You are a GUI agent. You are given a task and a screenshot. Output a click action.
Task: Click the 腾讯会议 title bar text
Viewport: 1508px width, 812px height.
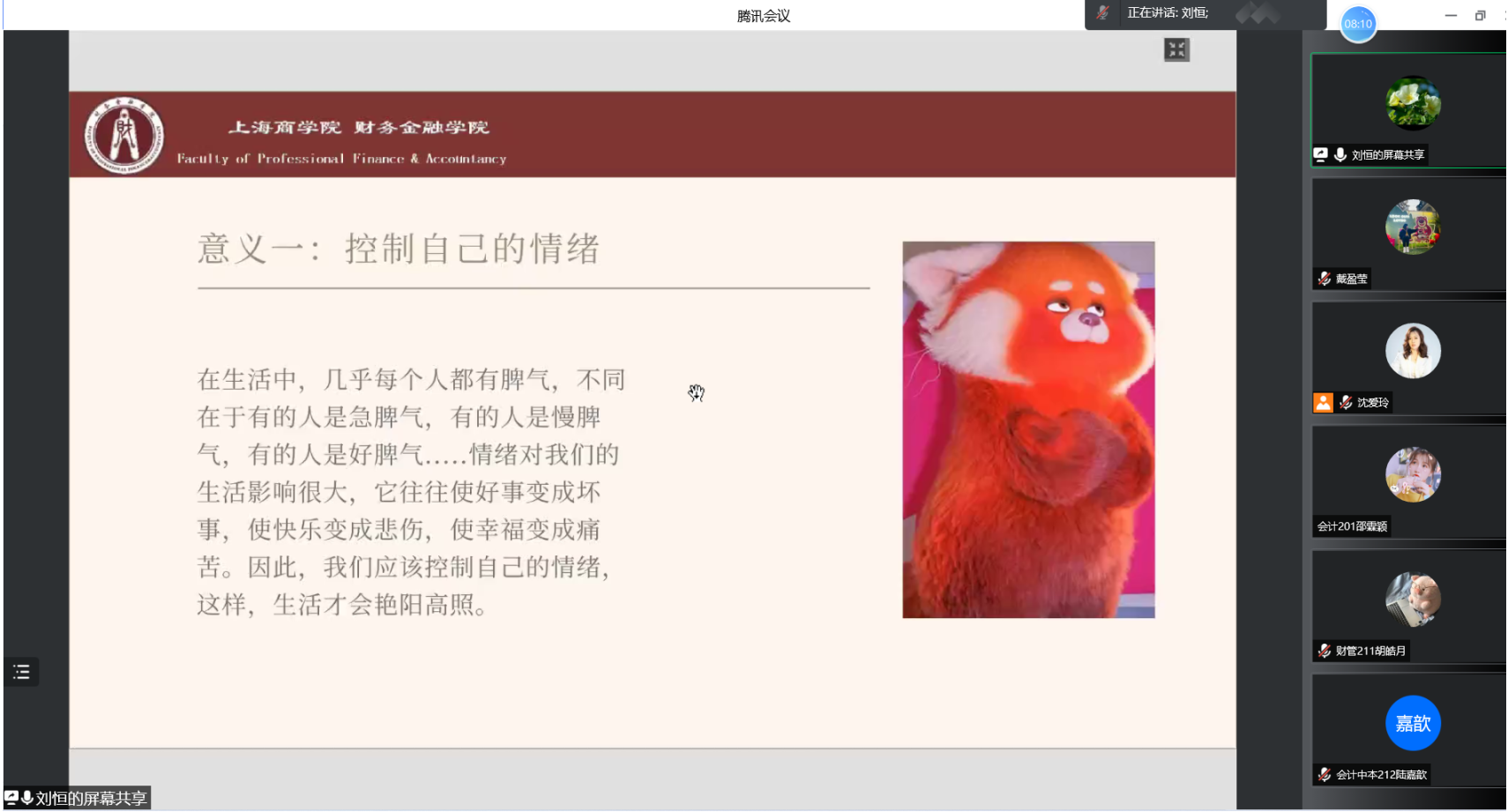click(x=763, y=15)
